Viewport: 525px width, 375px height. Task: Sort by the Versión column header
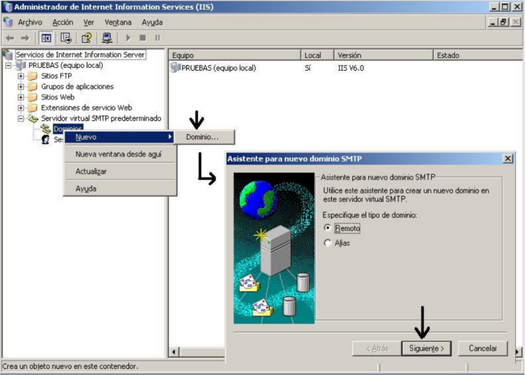tap(383, 55)
